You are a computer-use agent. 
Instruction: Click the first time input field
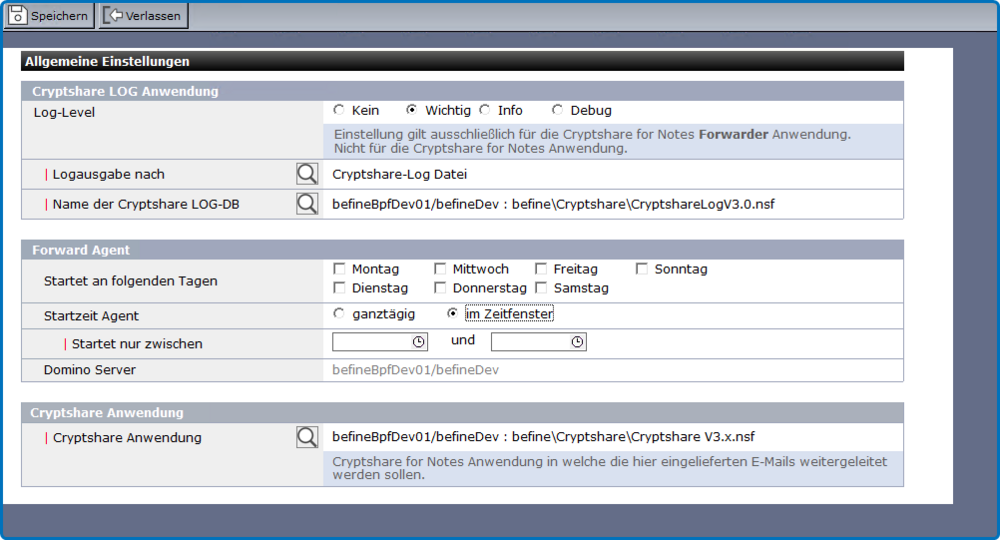point(371,342)
